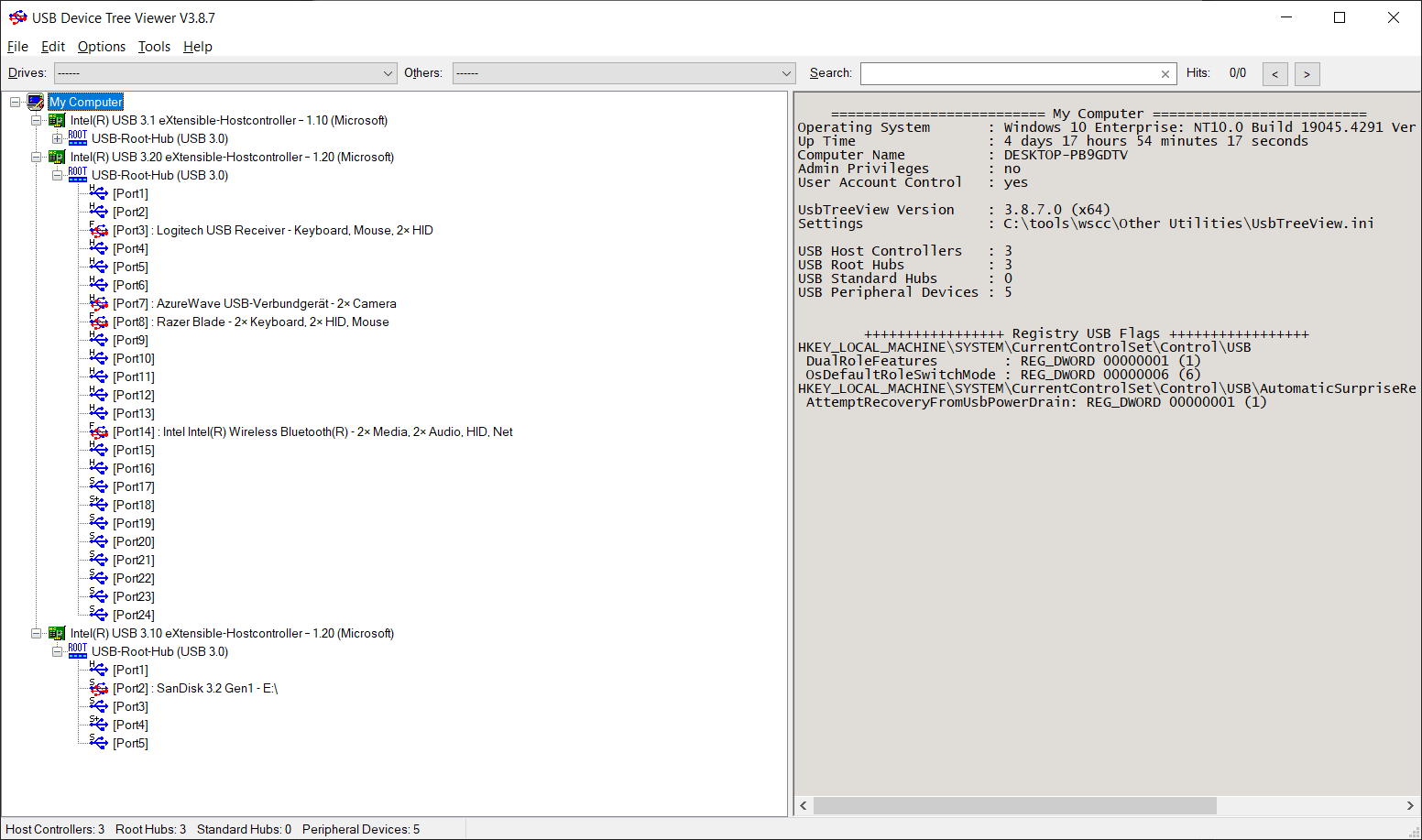Click the 'DESKTOP-PB9GDTV' computer name text
The width and height of the screenshot is (1422, 840).
tap(1066, 155)
